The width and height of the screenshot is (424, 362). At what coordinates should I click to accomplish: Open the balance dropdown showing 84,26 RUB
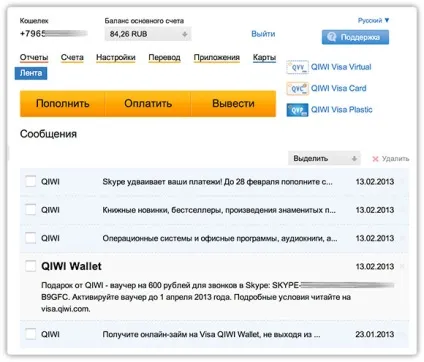[148, 34]
